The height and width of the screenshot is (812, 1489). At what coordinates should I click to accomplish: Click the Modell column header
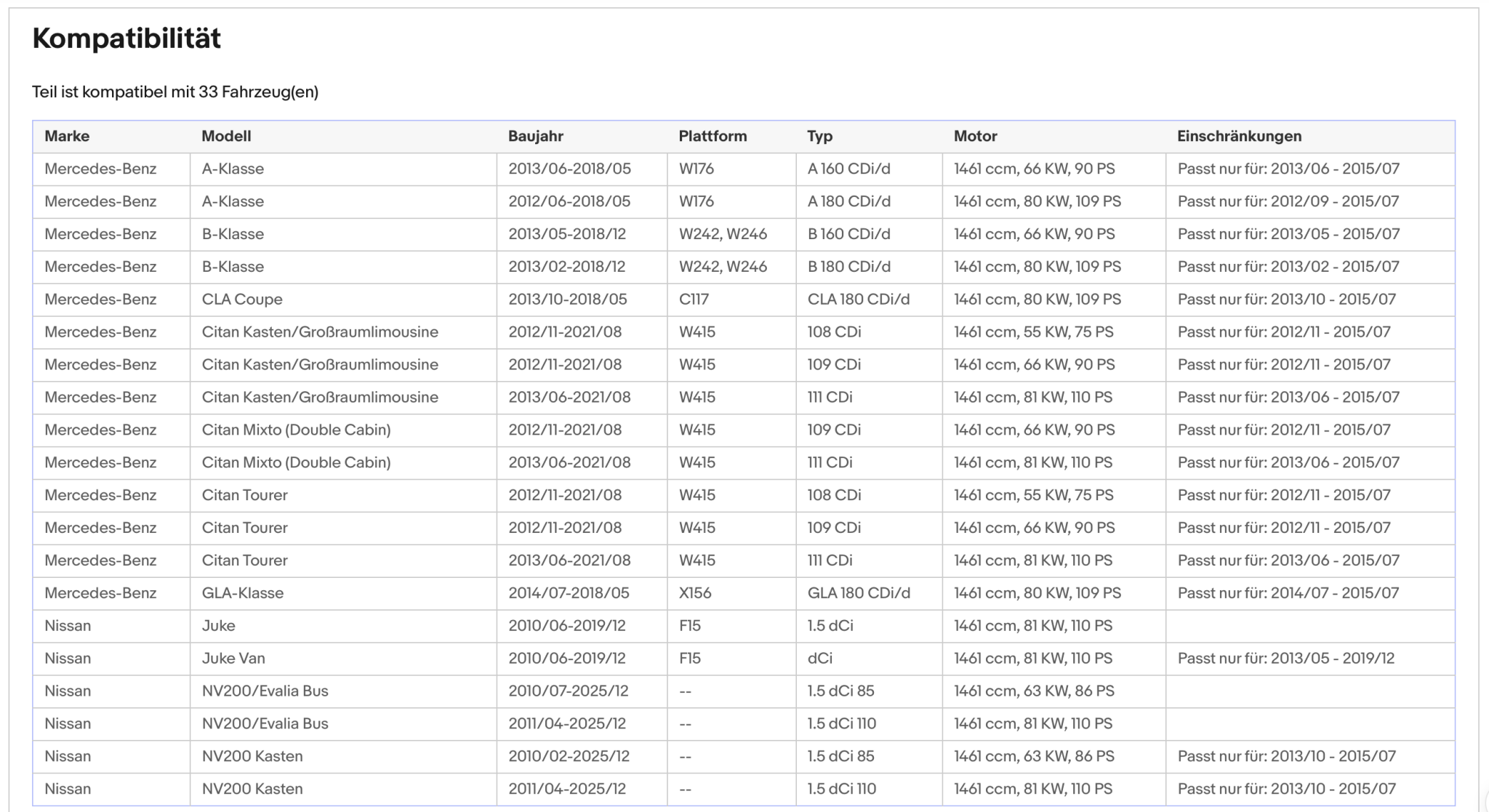(226, 136)
